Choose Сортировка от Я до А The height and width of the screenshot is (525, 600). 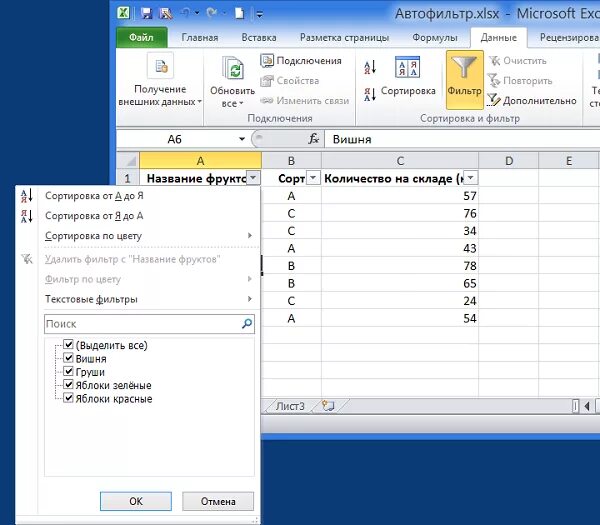pos(138,216)
